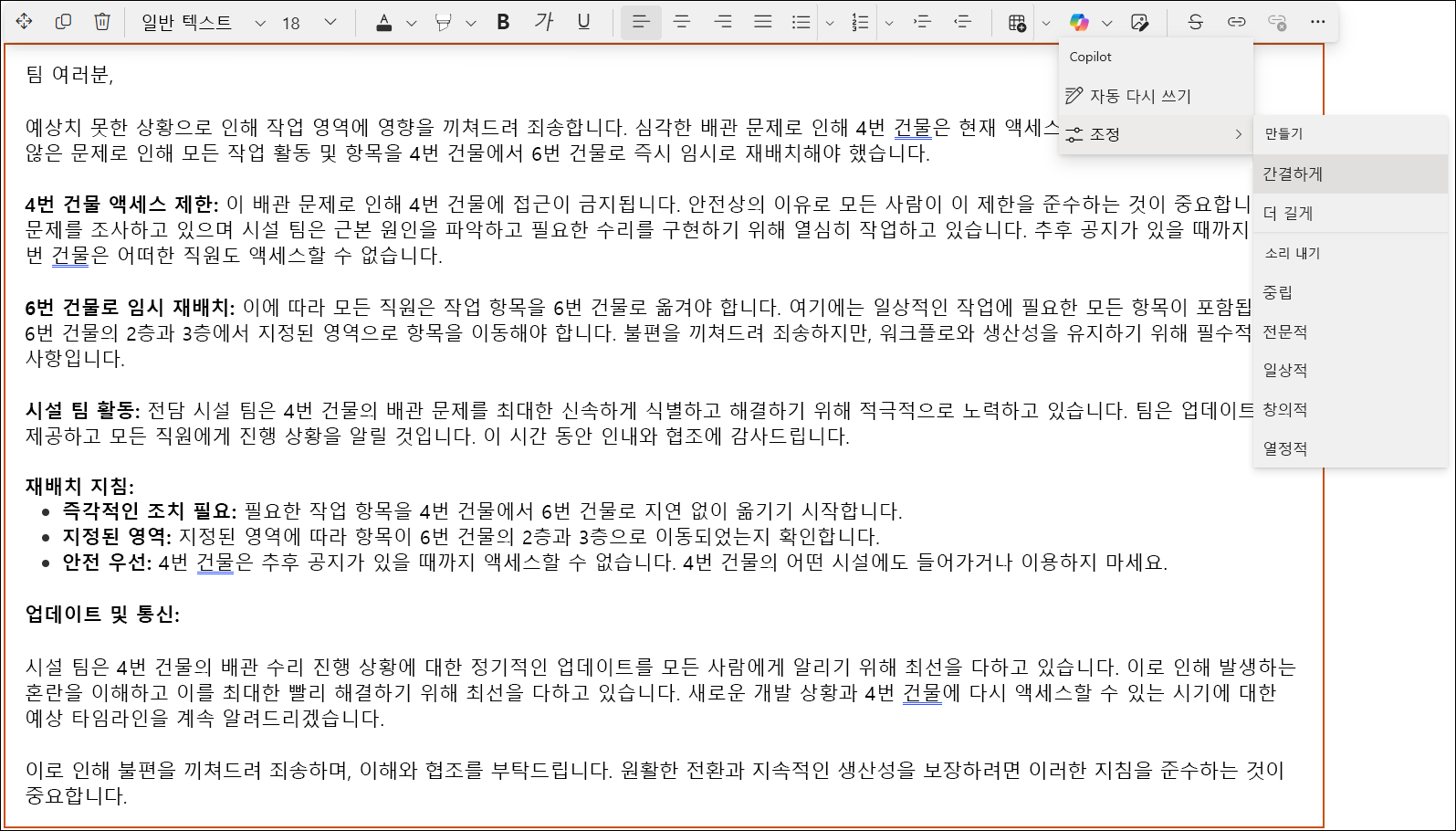Toggle bold formatting

[x=503, y=22]
